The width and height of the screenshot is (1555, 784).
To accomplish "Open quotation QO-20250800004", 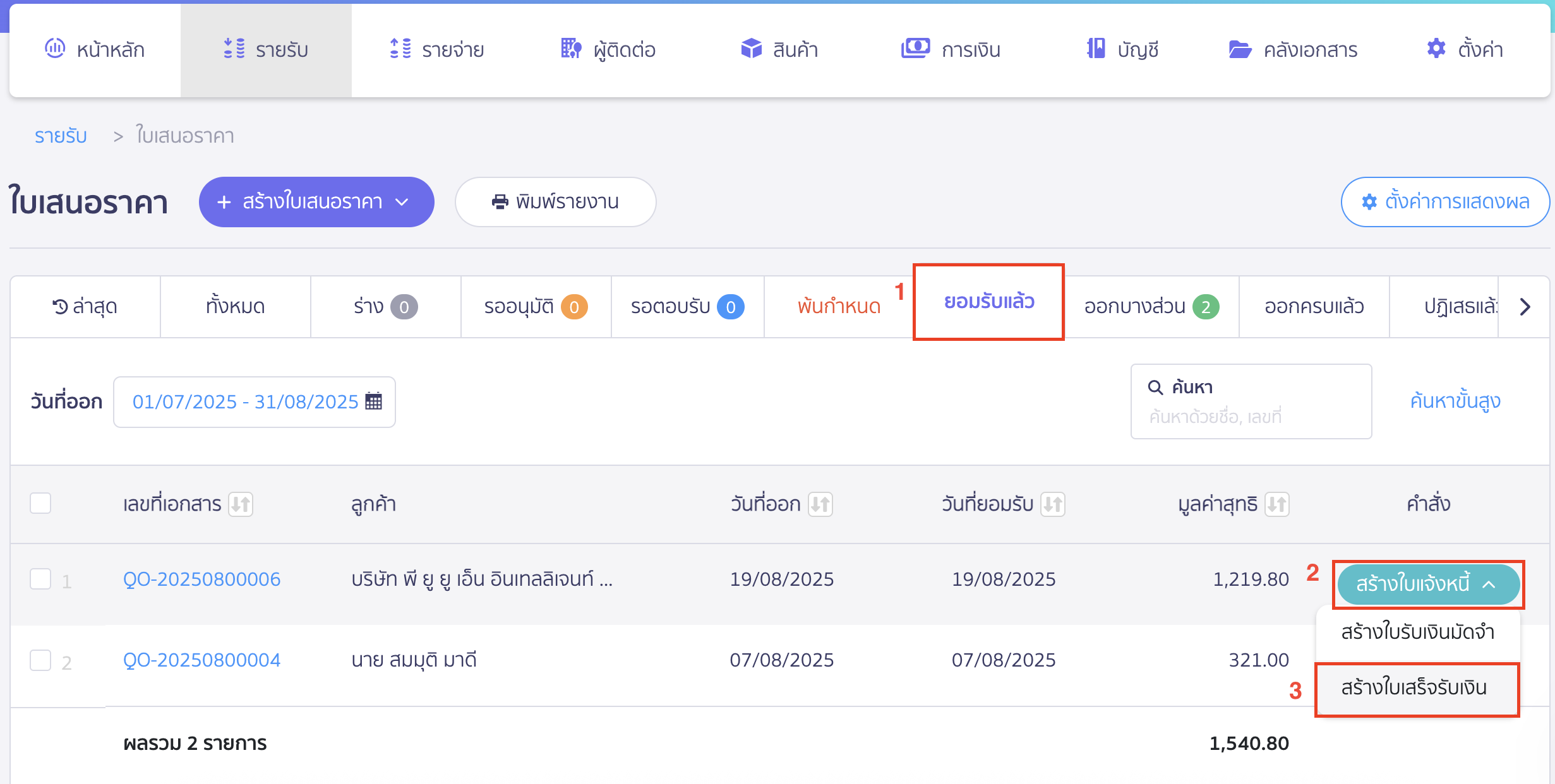I will pos(201,660).
